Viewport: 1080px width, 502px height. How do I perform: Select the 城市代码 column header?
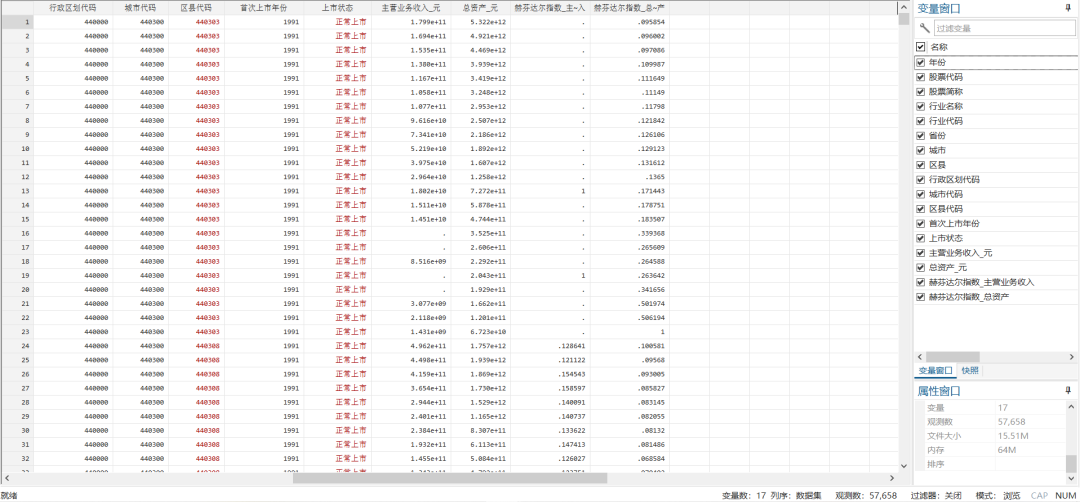click(141, 8)
